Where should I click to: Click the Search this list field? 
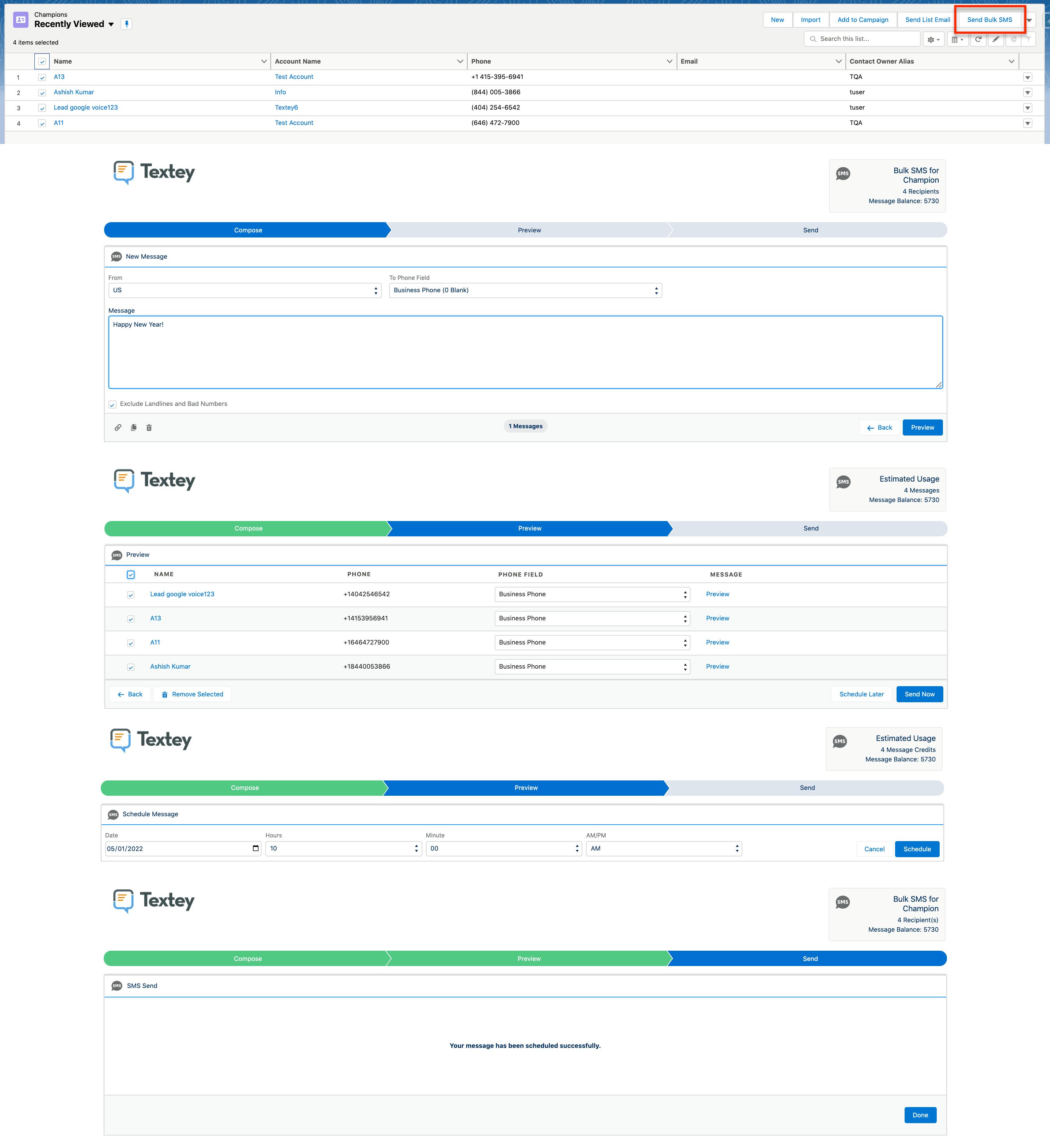pos(862,39)
